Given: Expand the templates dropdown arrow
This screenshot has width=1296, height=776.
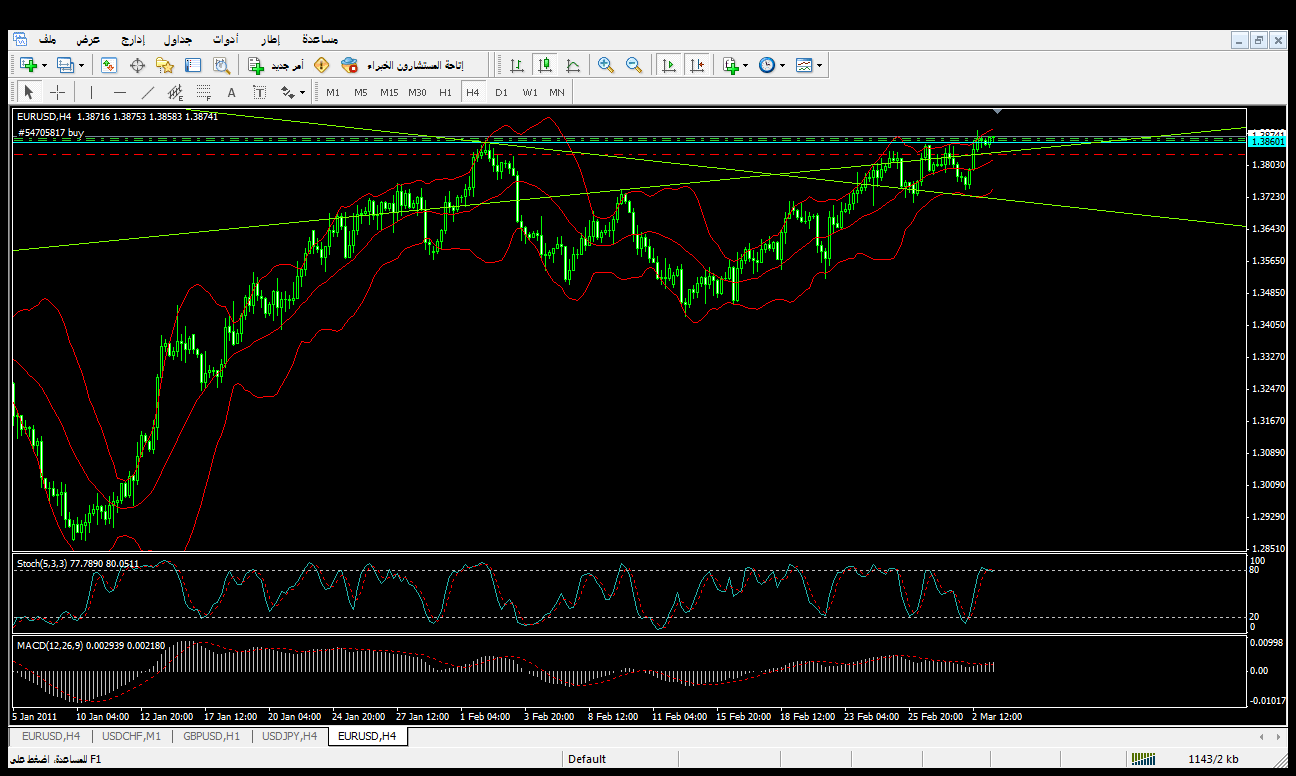Looking at the screenshot, I should [820, 65].
